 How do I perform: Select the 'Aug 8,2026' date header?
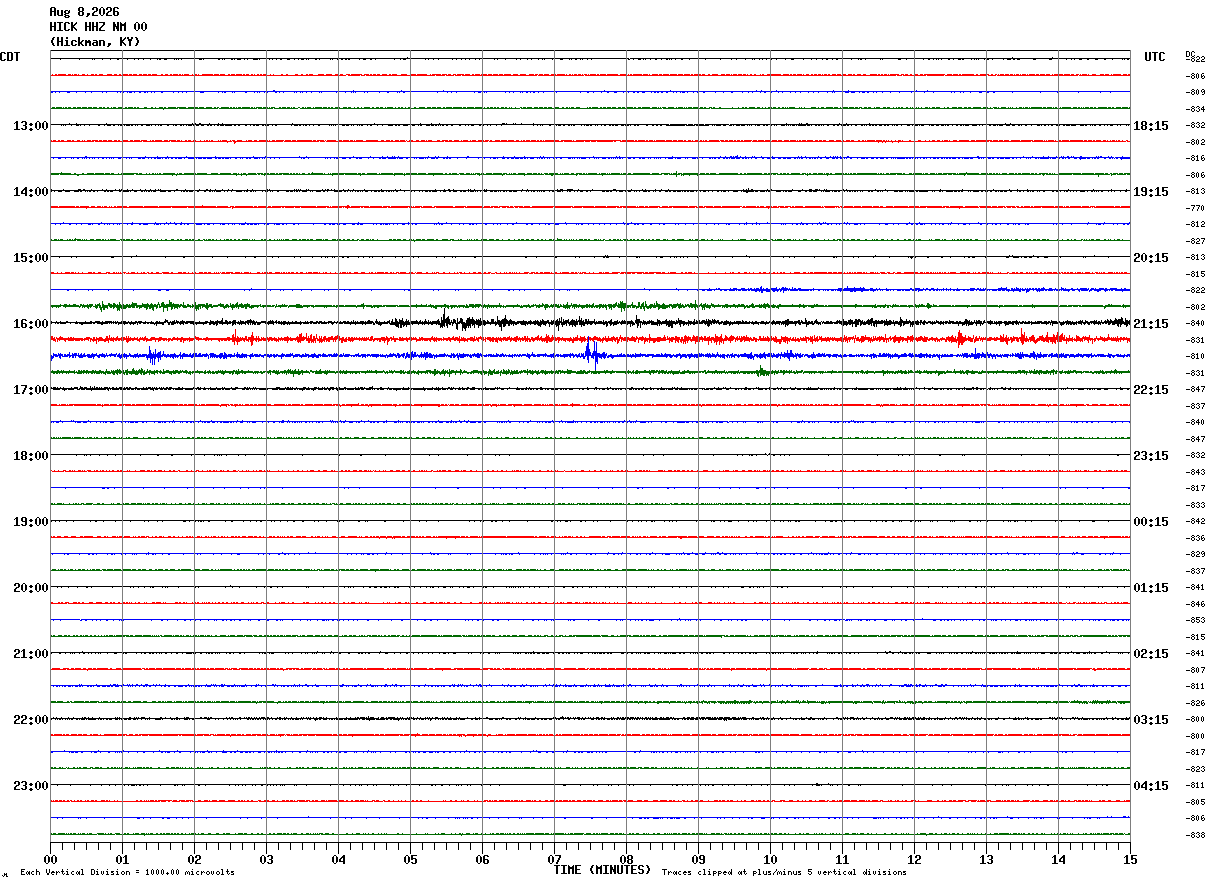click(x=84, y=12)
